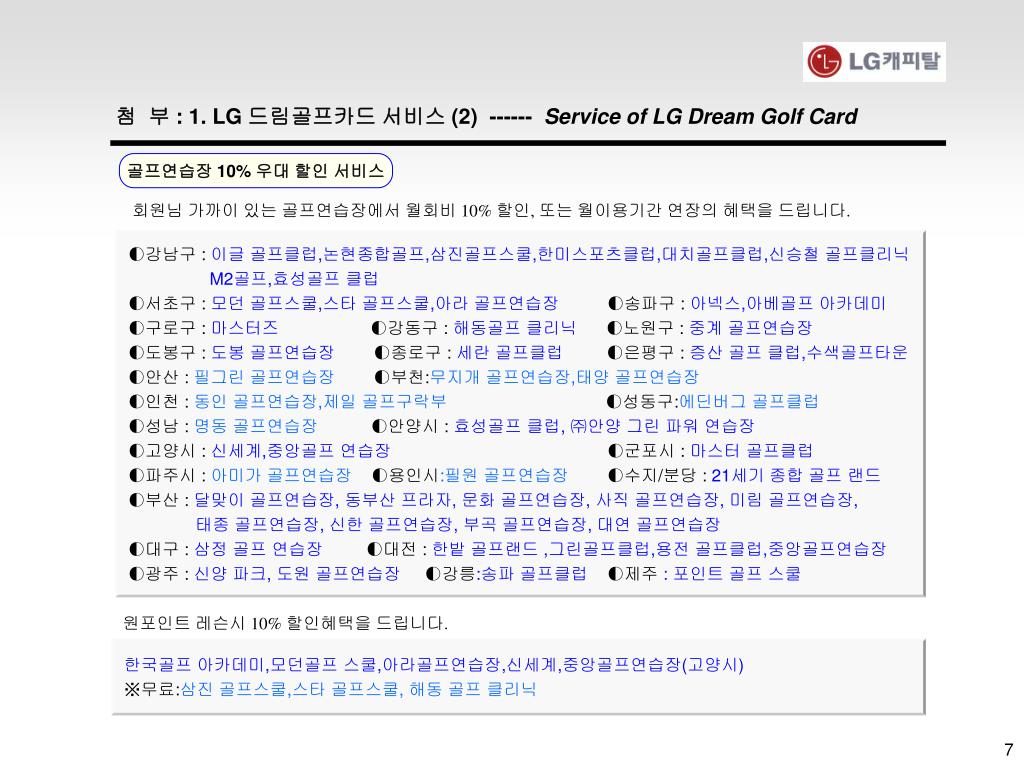
Task: Select '아베골프 아카데미' text
Action: coord(815,304)
